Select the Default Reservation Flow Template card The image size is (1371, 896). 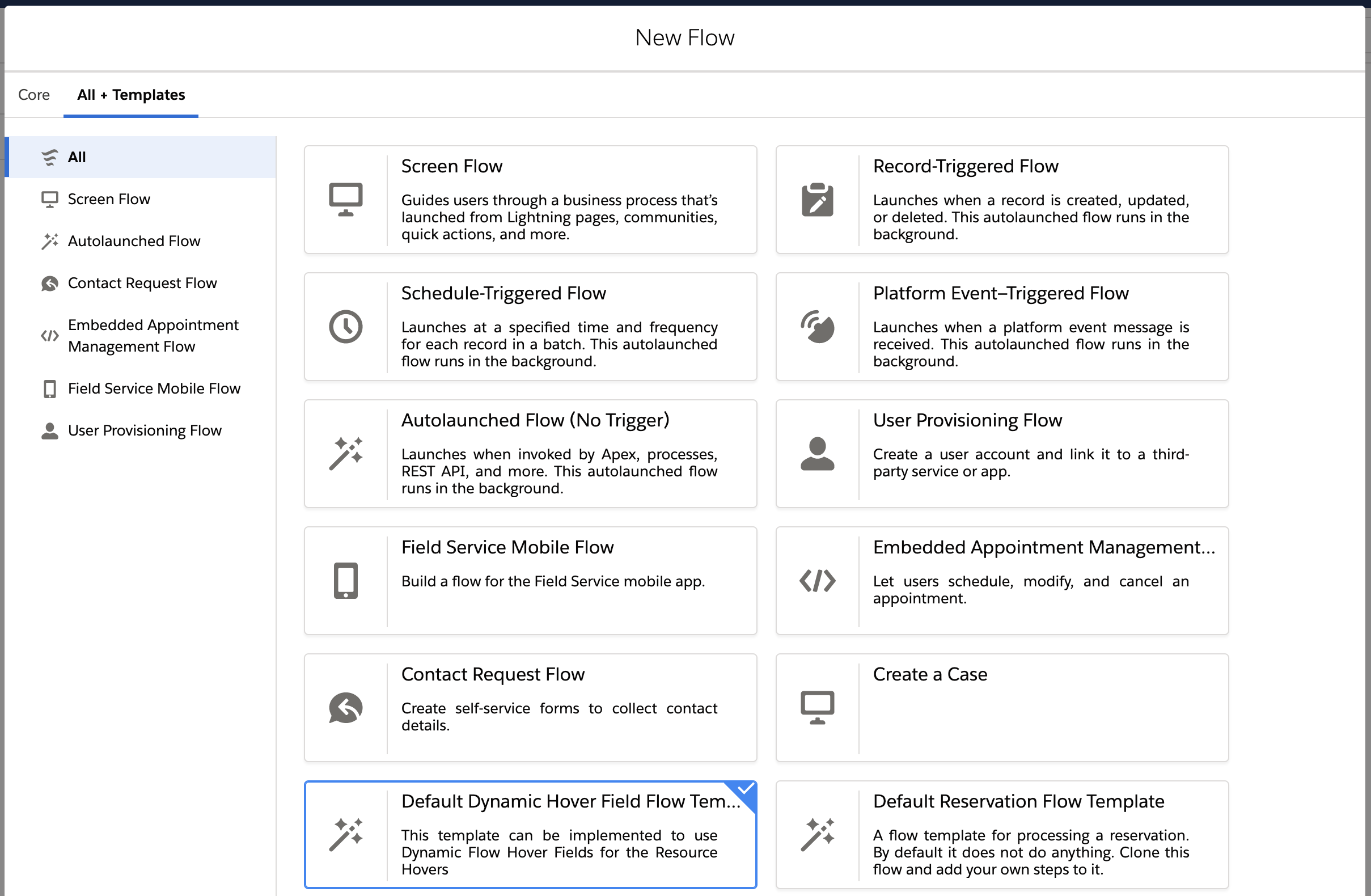point(1001,834)
